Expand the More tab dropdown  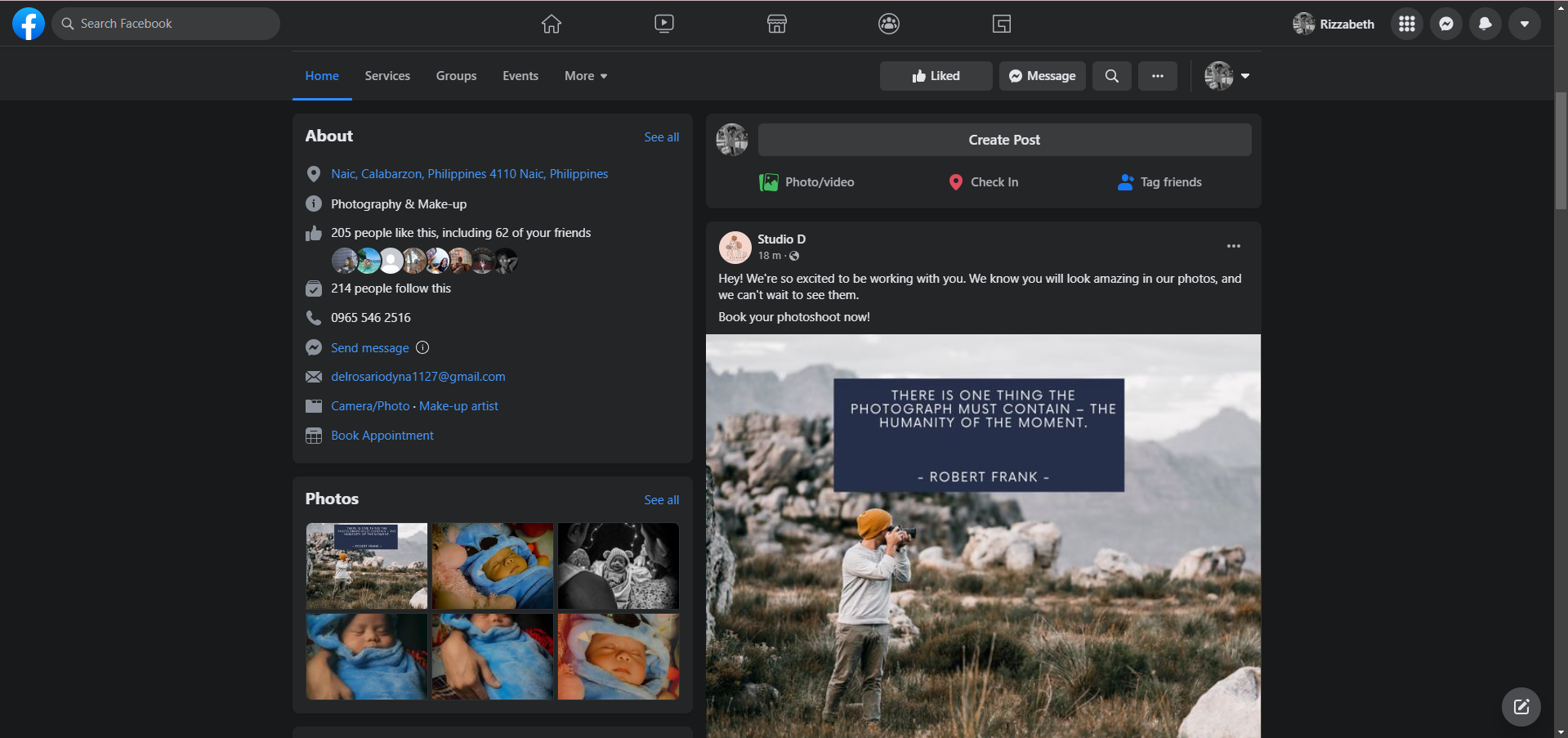click(x=586, y=76)
